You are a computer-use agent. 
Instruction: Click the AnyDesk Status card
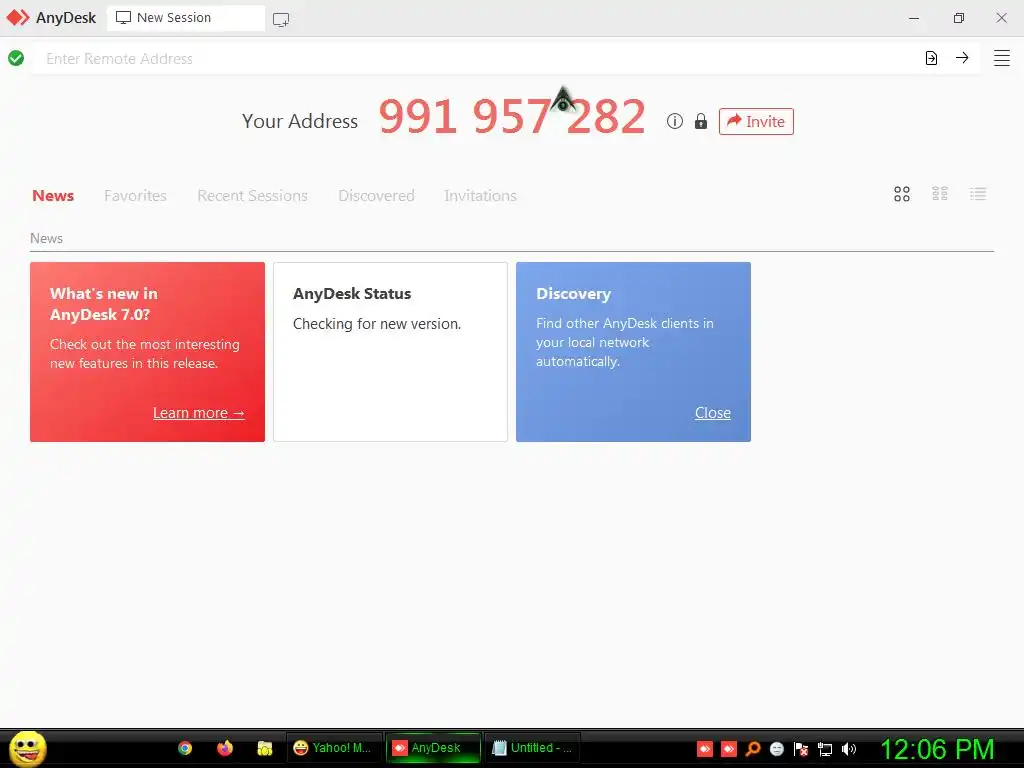pyautogui.click(x=391, y=352)
